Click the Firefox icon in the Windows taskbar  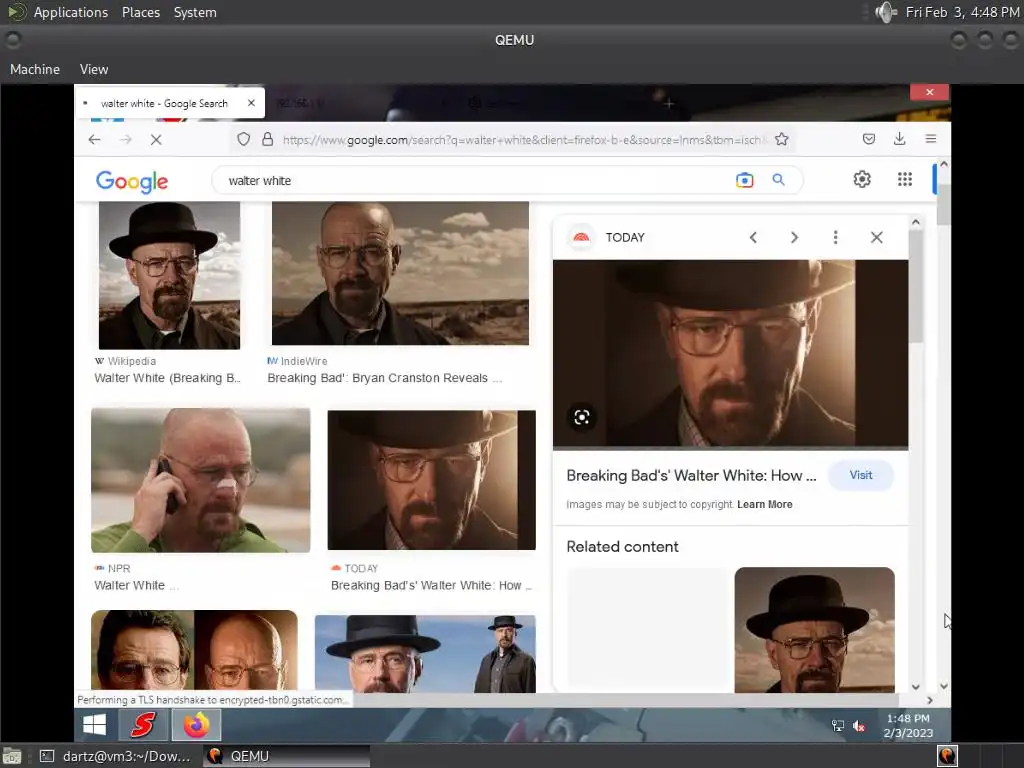pos(196,724)
